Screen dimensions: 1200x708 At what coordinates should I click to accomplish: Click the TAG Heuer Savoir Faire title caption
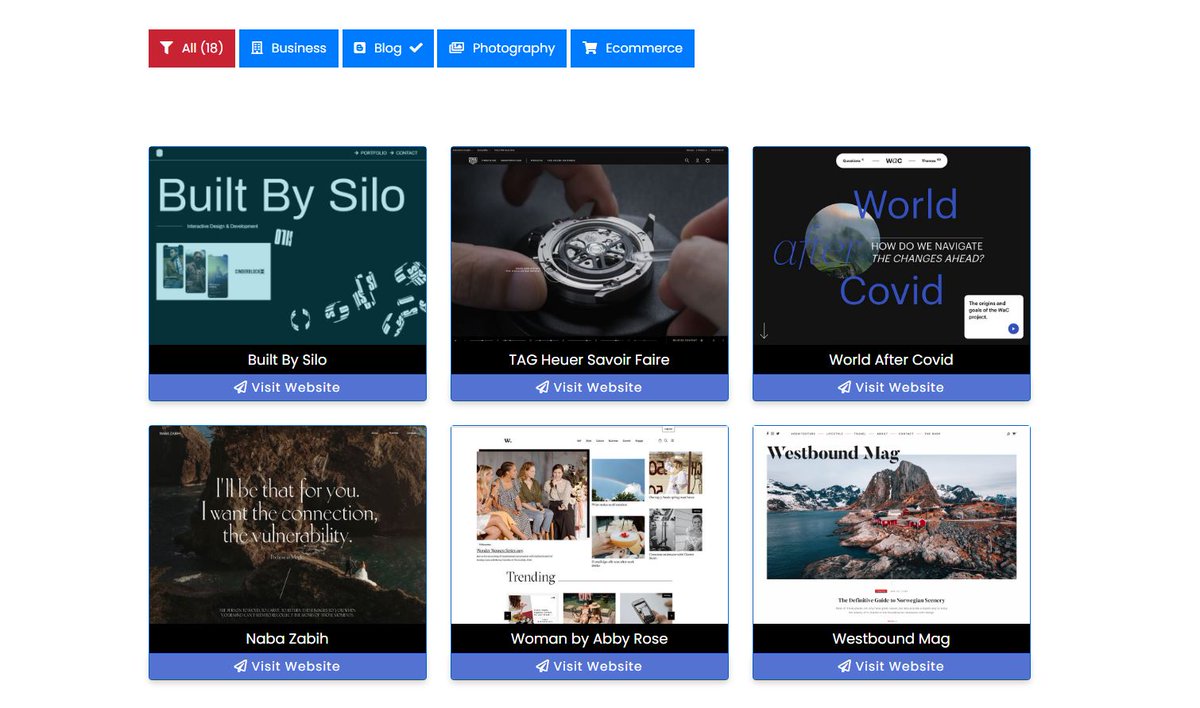[x=590, y=360]
